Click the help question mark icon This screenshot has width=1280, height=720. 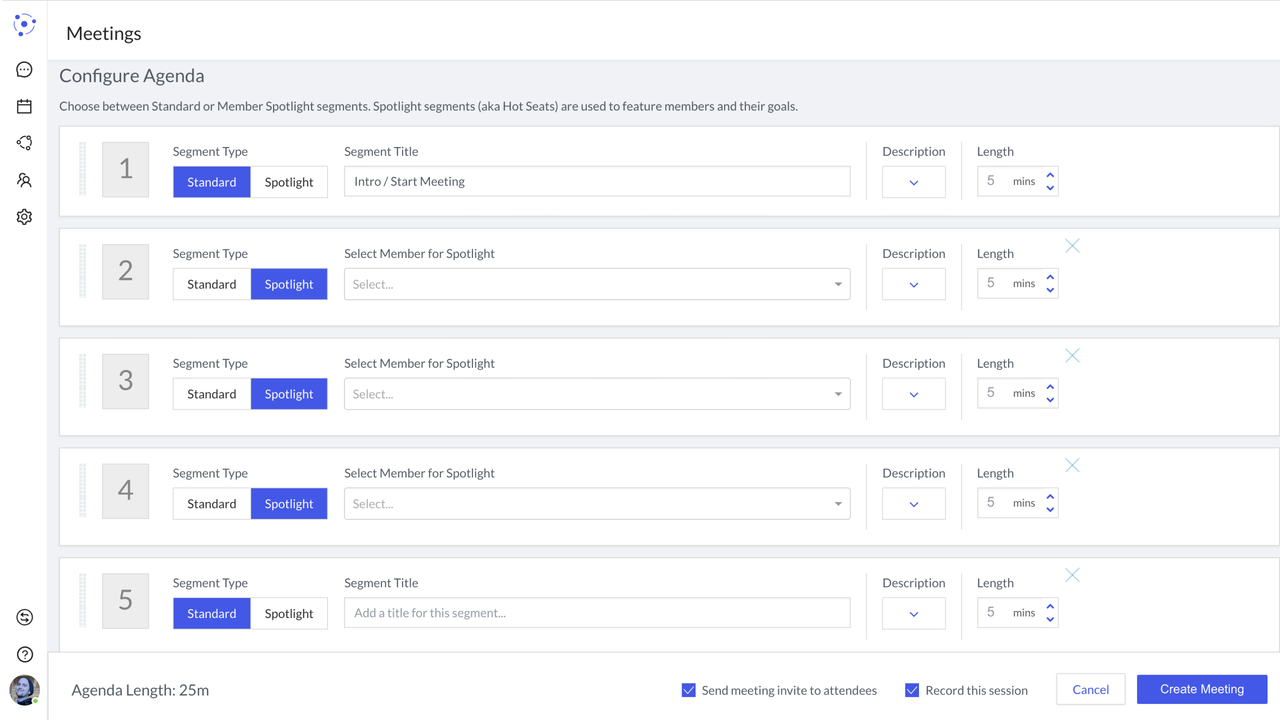[24, 654]
